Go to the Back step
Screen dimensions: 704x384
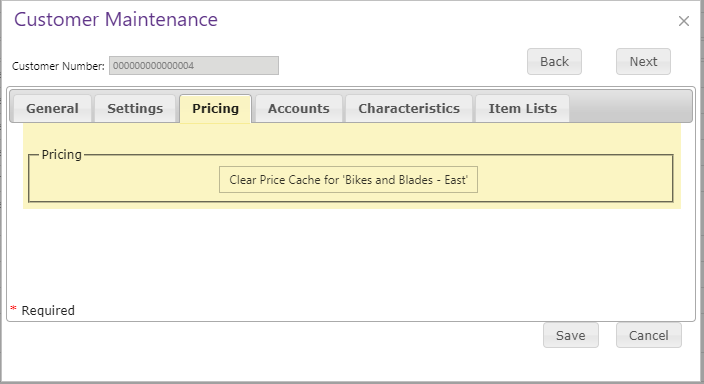coord(554,62)
